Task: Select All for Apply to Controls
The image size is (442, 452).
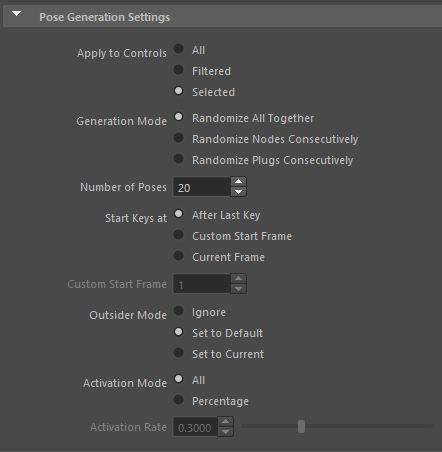Action: pyautogui.click(x=179, y=49)
